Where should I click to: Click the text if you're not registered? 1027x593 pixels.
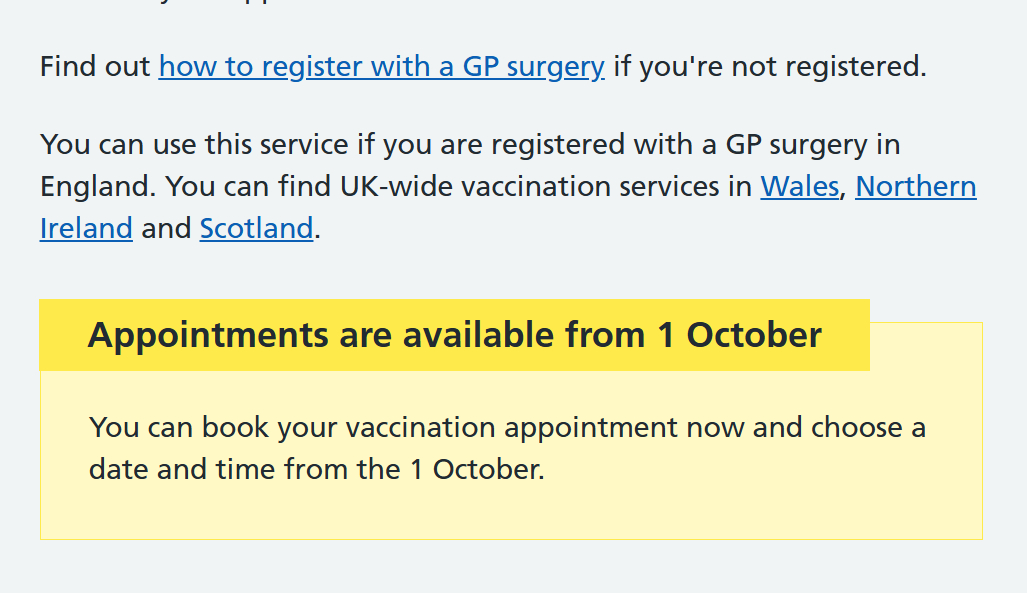pos(769,67)
